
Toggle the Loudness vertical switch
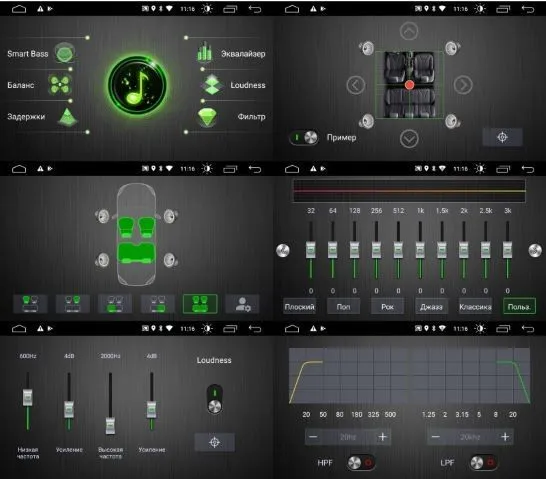[x=214, y=399]
